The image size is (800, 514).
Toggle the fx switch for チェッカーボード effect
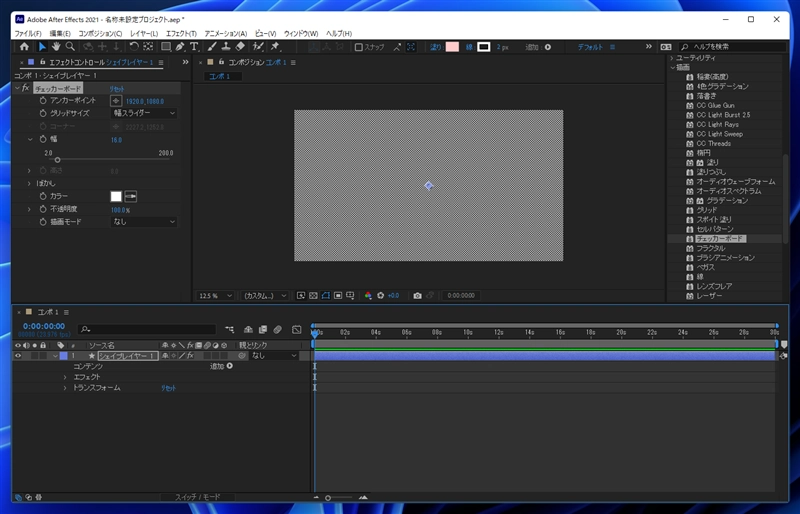click(x=27, y=89)
